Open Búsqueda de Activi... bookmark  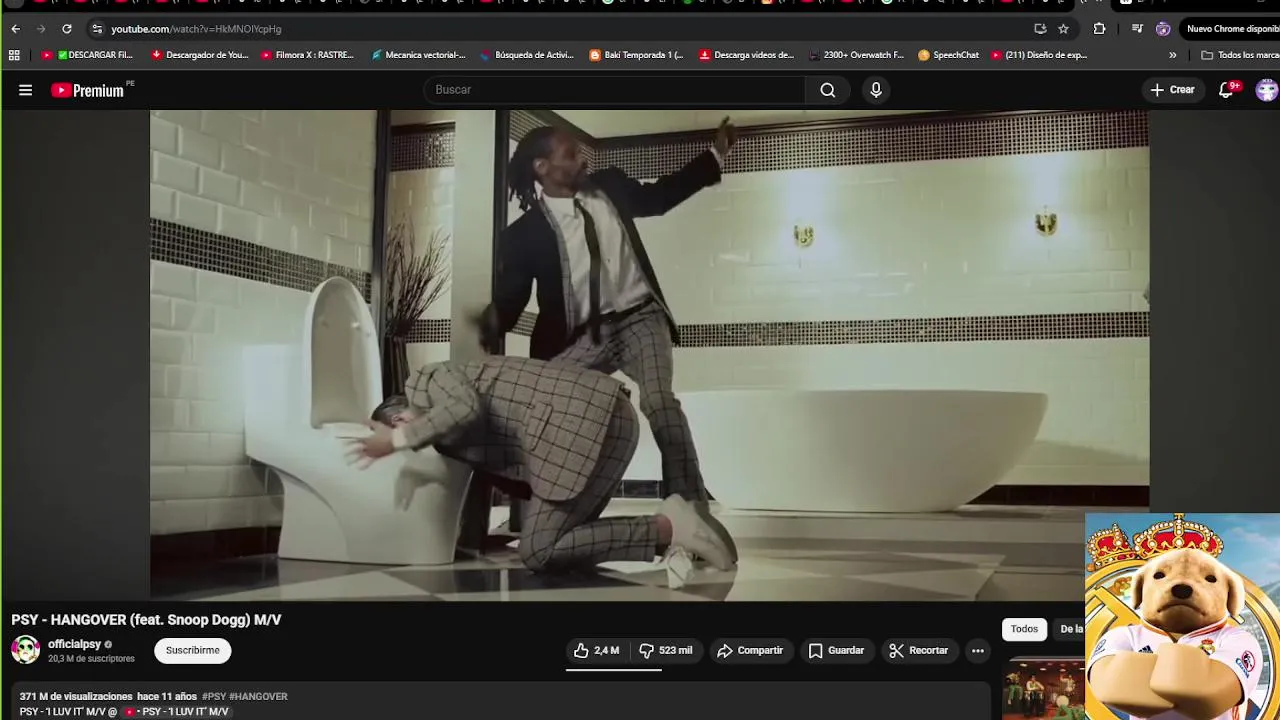(527, 55)
